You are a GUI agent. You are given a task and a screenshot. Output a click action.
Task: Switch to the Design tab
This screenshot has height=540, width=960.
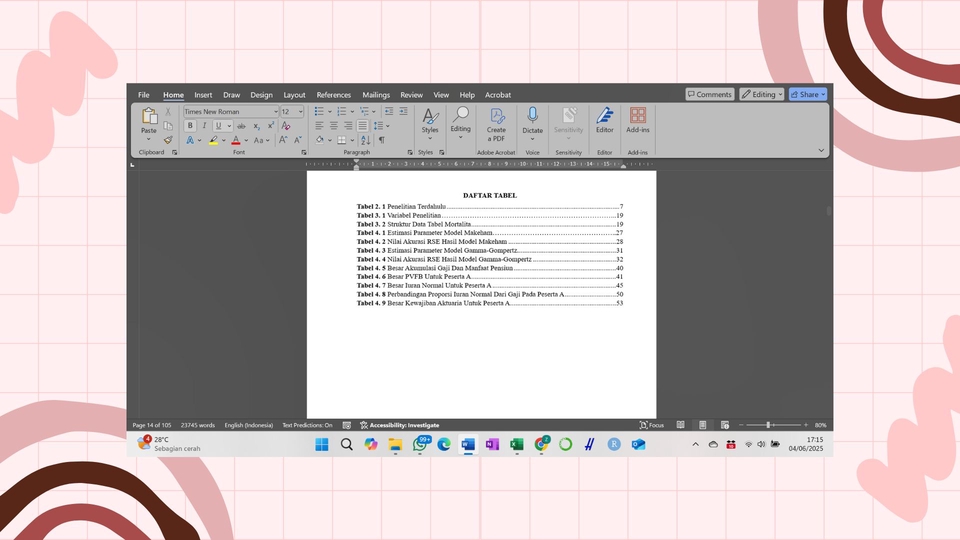click(261, 95)
